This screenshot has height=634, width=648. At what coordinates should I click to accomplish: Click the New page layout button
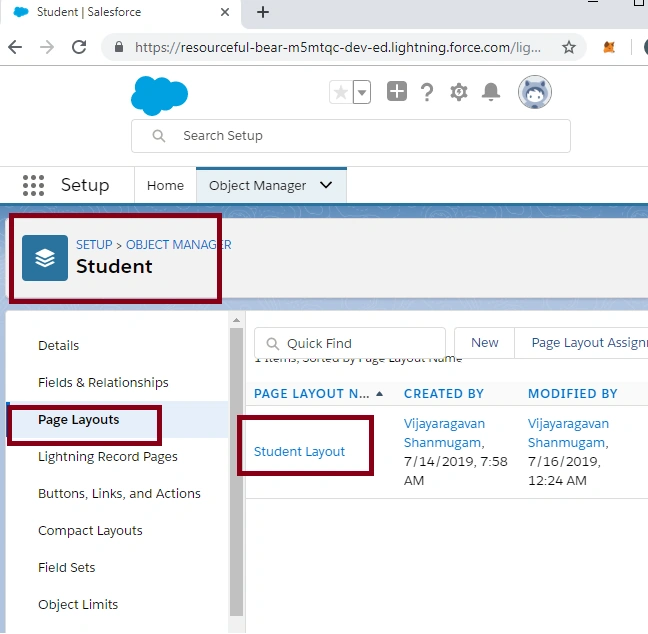[x=485, y=343]
